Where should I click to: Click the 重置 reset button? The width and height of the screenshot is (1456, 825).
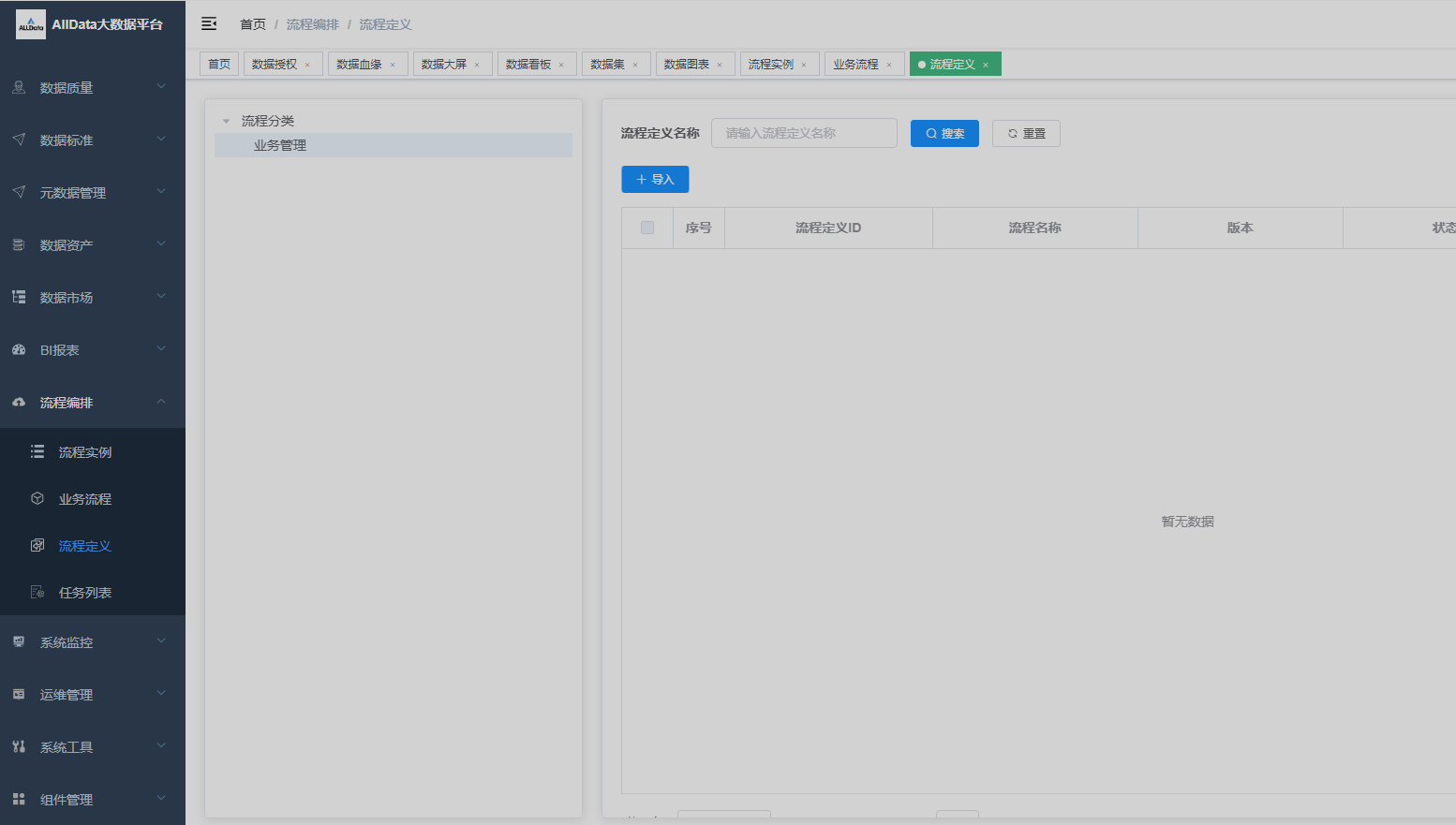pos(1026,134)
